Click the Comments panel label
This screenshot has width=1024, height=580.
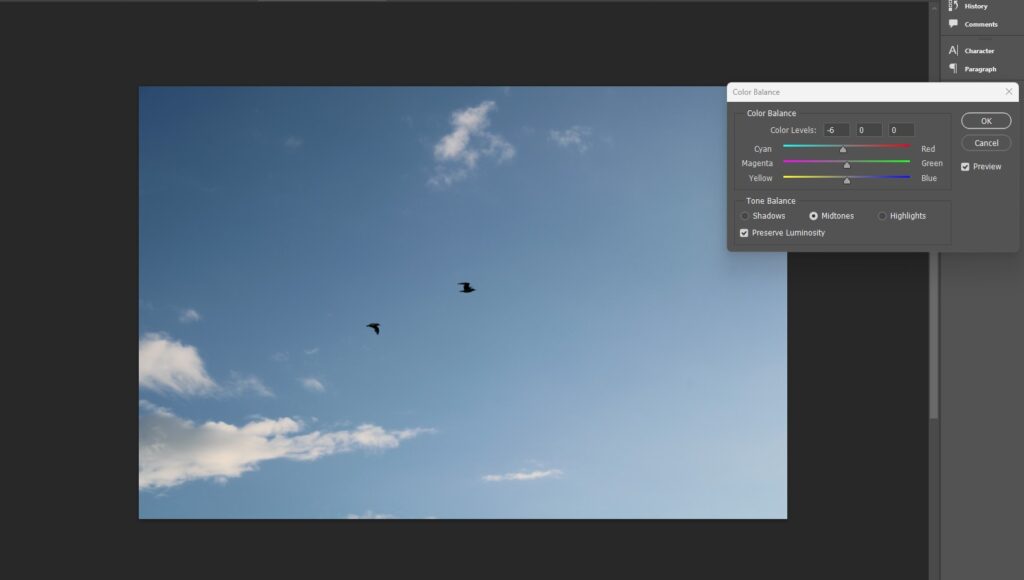981,24
